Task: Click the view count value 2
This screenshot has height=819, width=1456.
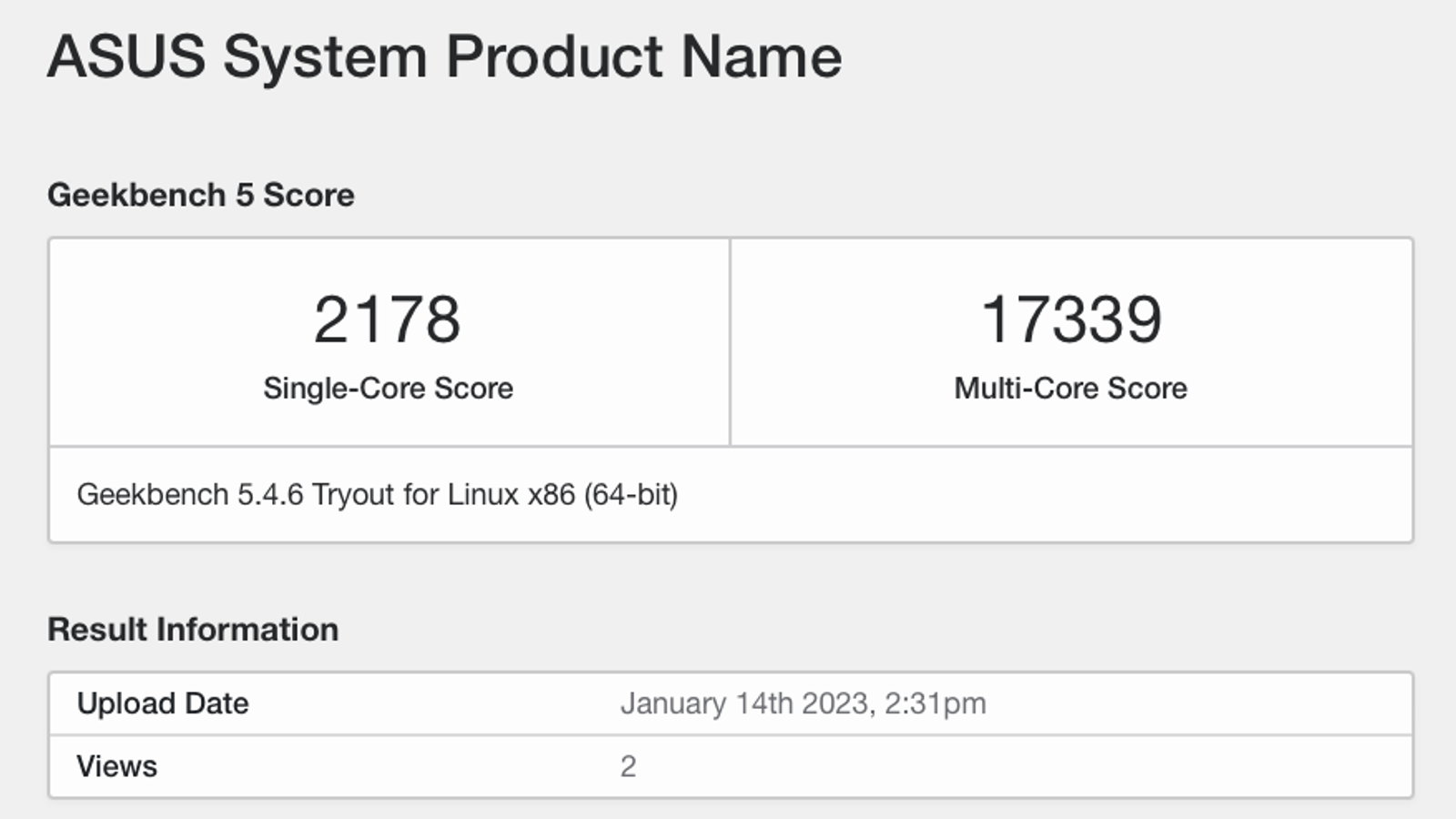Action: tap(628, 766)
